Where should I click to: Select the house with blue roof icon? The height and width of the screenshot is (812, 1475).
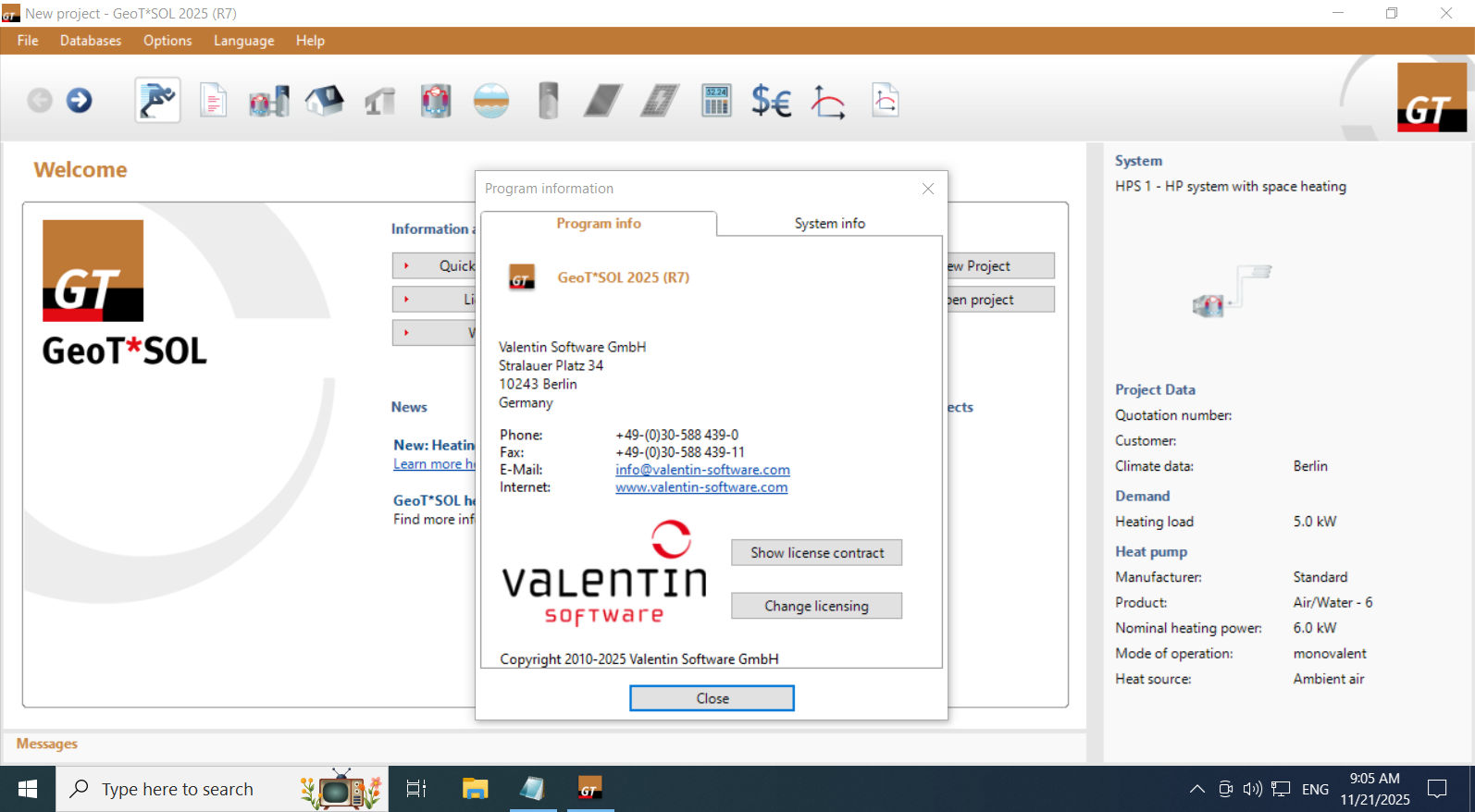[324, 100]
